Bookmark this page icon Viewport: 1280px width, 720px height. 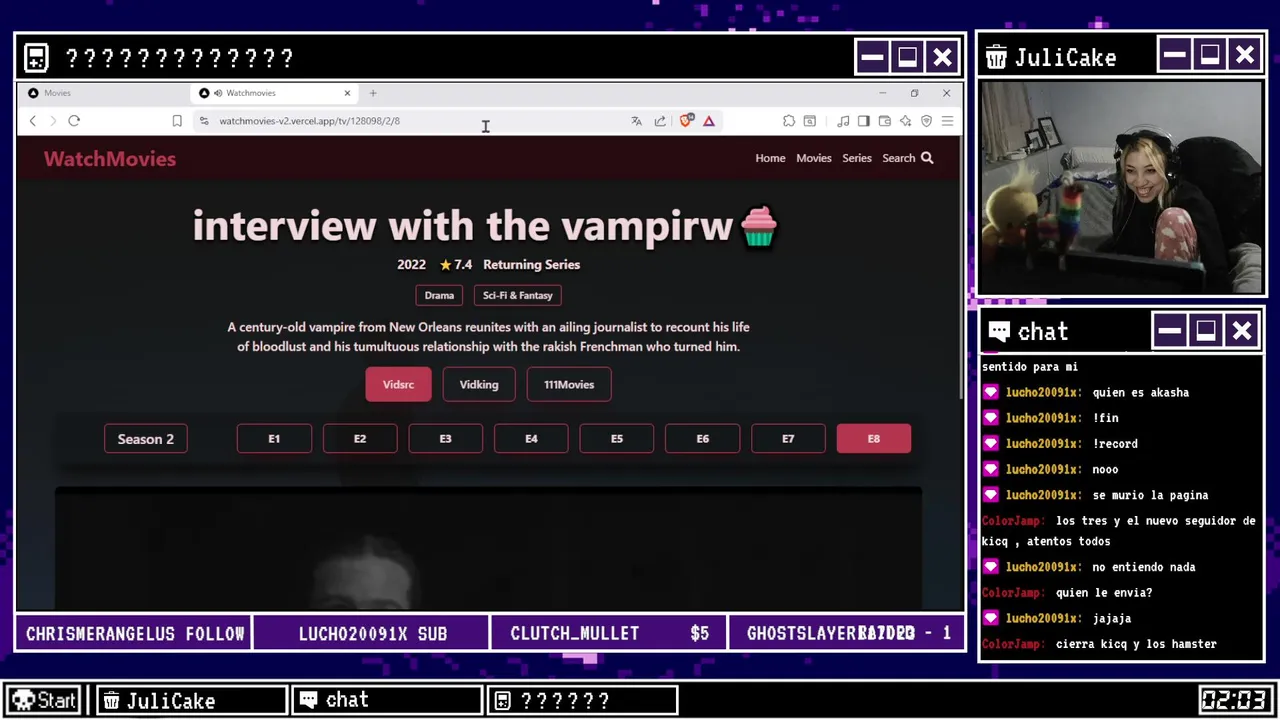pyautogui.click(x=177, y=121)
